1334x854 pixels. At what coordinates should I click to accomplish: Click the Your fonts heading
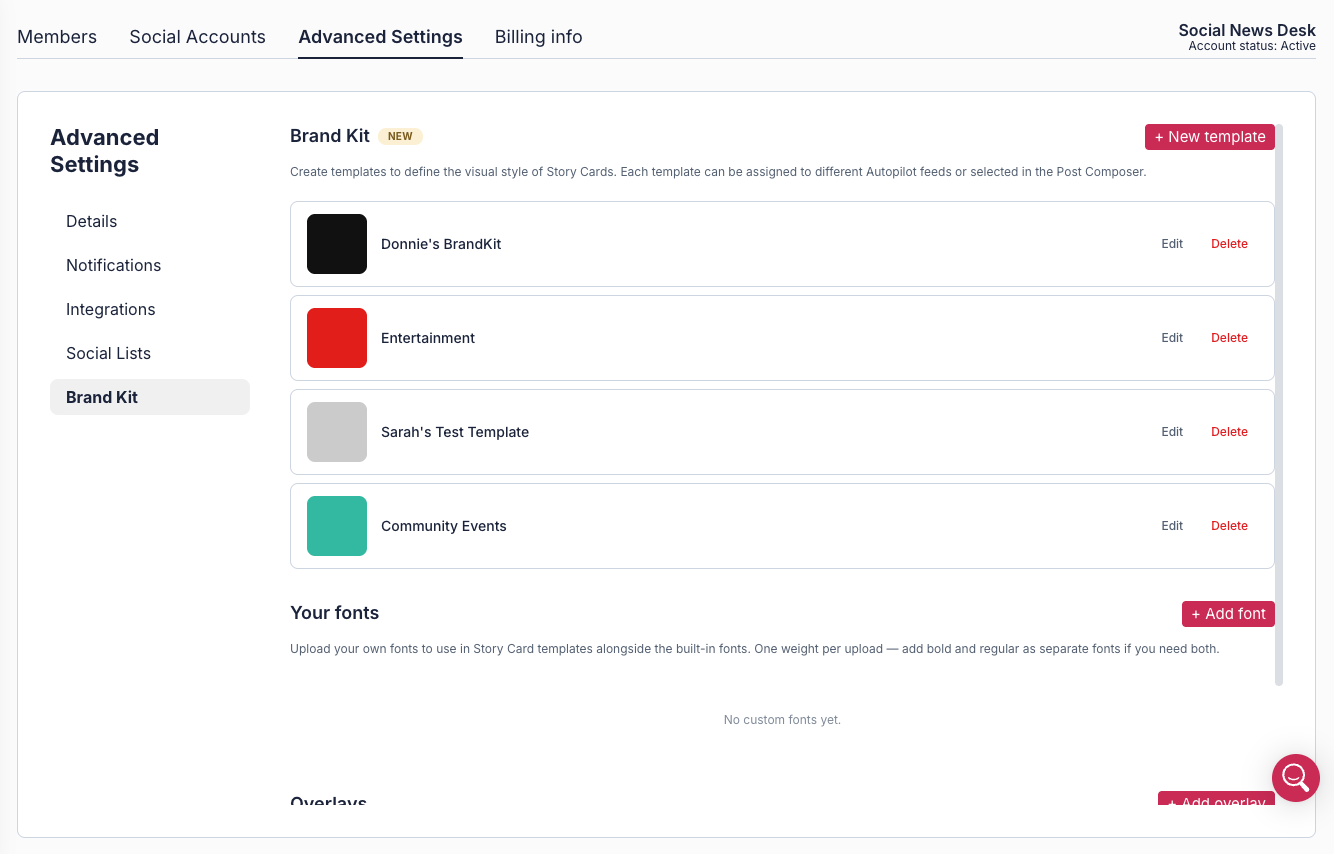click(x=335, y=613)
